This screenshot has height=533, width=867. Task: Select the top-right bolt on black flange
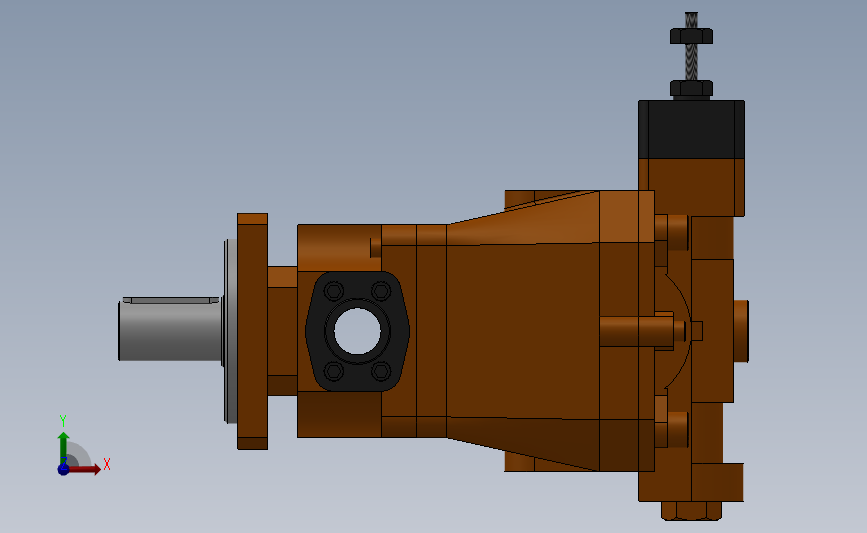click(381, 291)
